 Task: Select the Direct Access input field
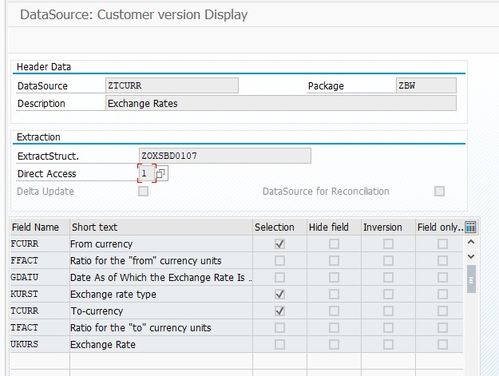146,174
